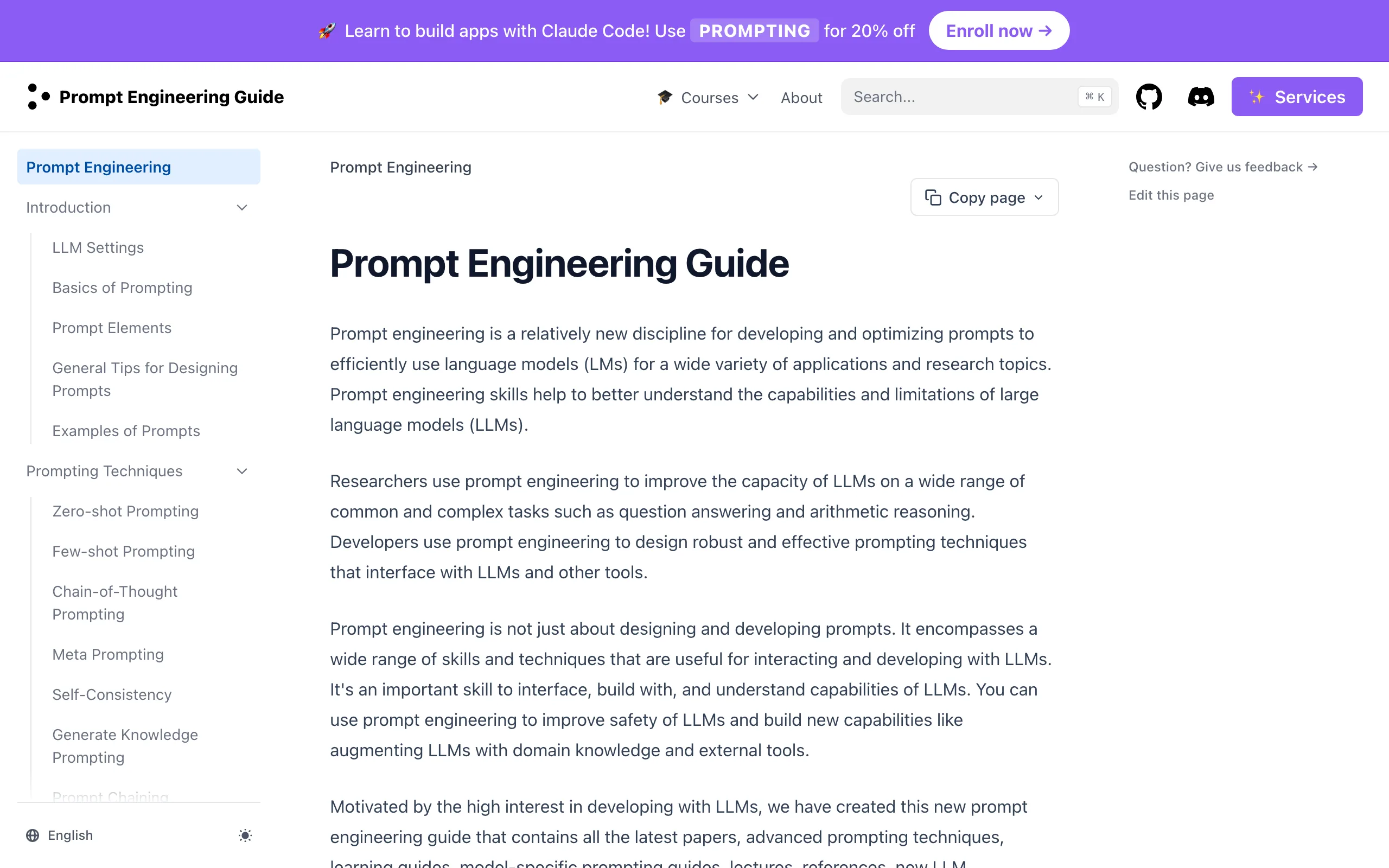Click the three-dot site logo
1389x868 pixels.
[39, 97]
